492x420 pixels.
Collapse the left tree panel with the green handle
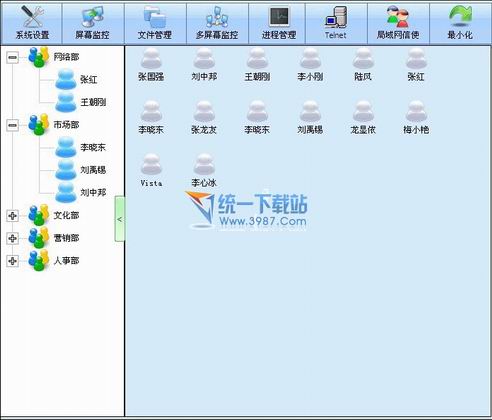[x=119, y=219]
